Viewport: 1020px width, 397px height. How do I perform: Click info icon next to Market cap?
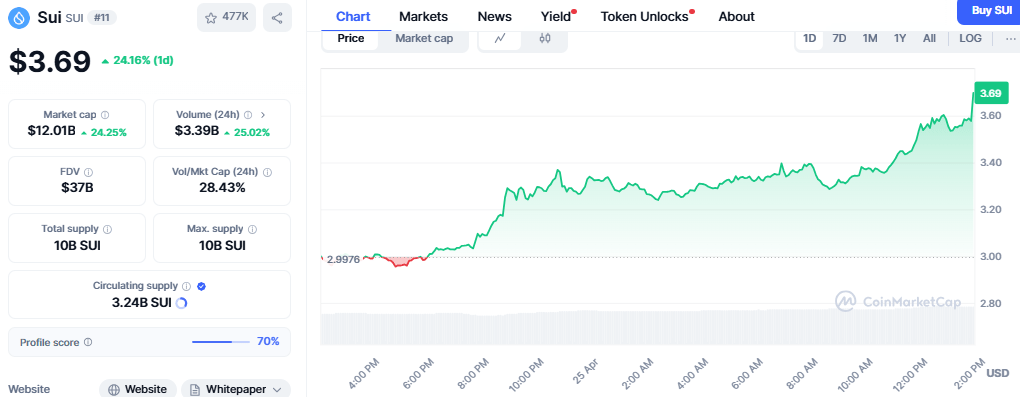point(105,115)
